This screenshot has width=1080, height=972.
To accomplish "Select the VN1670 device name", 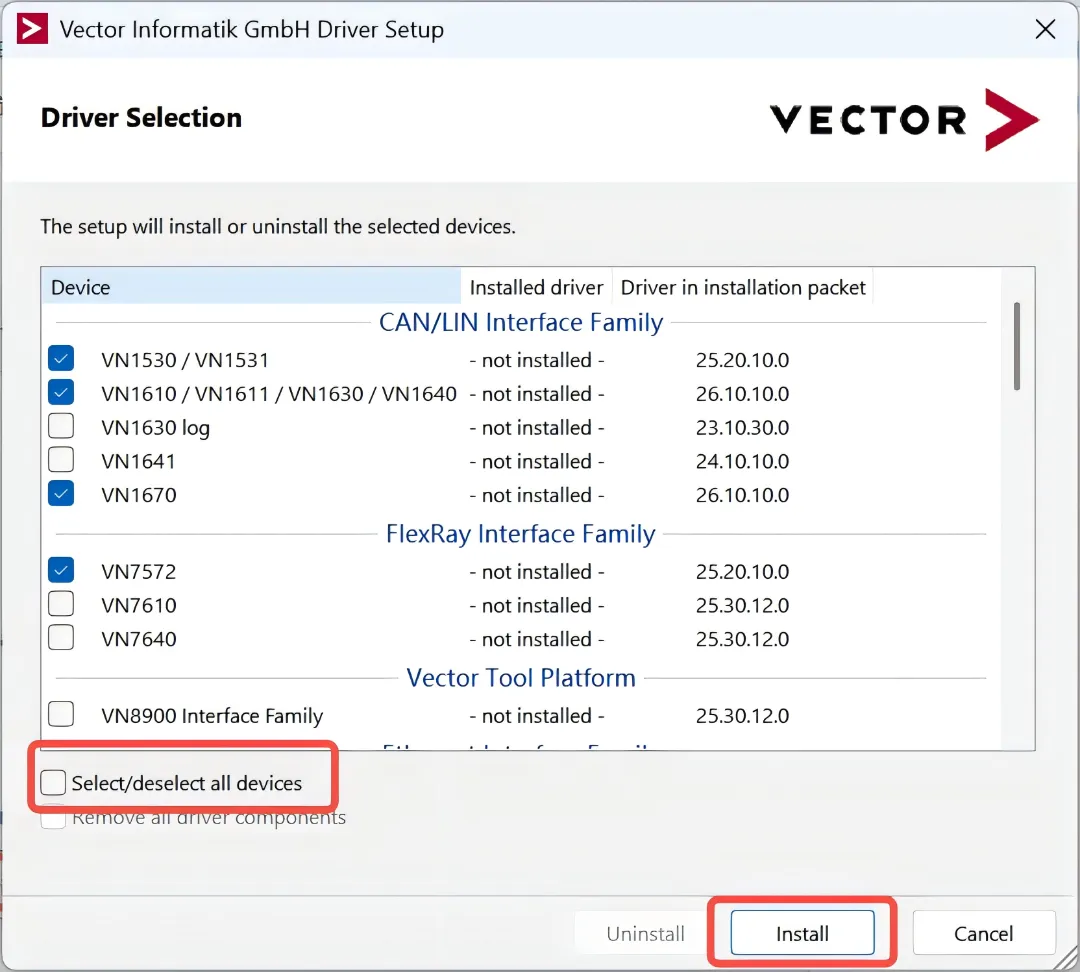I will coord(138,495).
